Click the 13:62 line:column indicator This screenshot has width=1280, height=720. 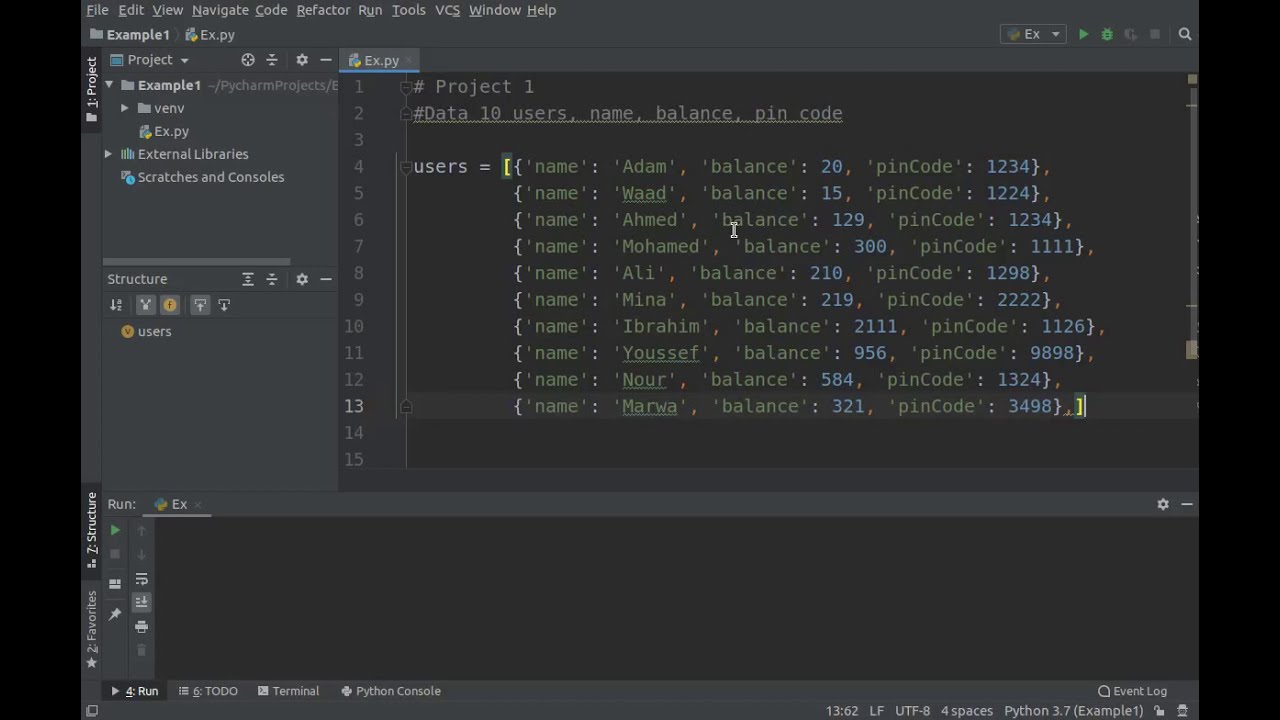(x=841, y=711)
